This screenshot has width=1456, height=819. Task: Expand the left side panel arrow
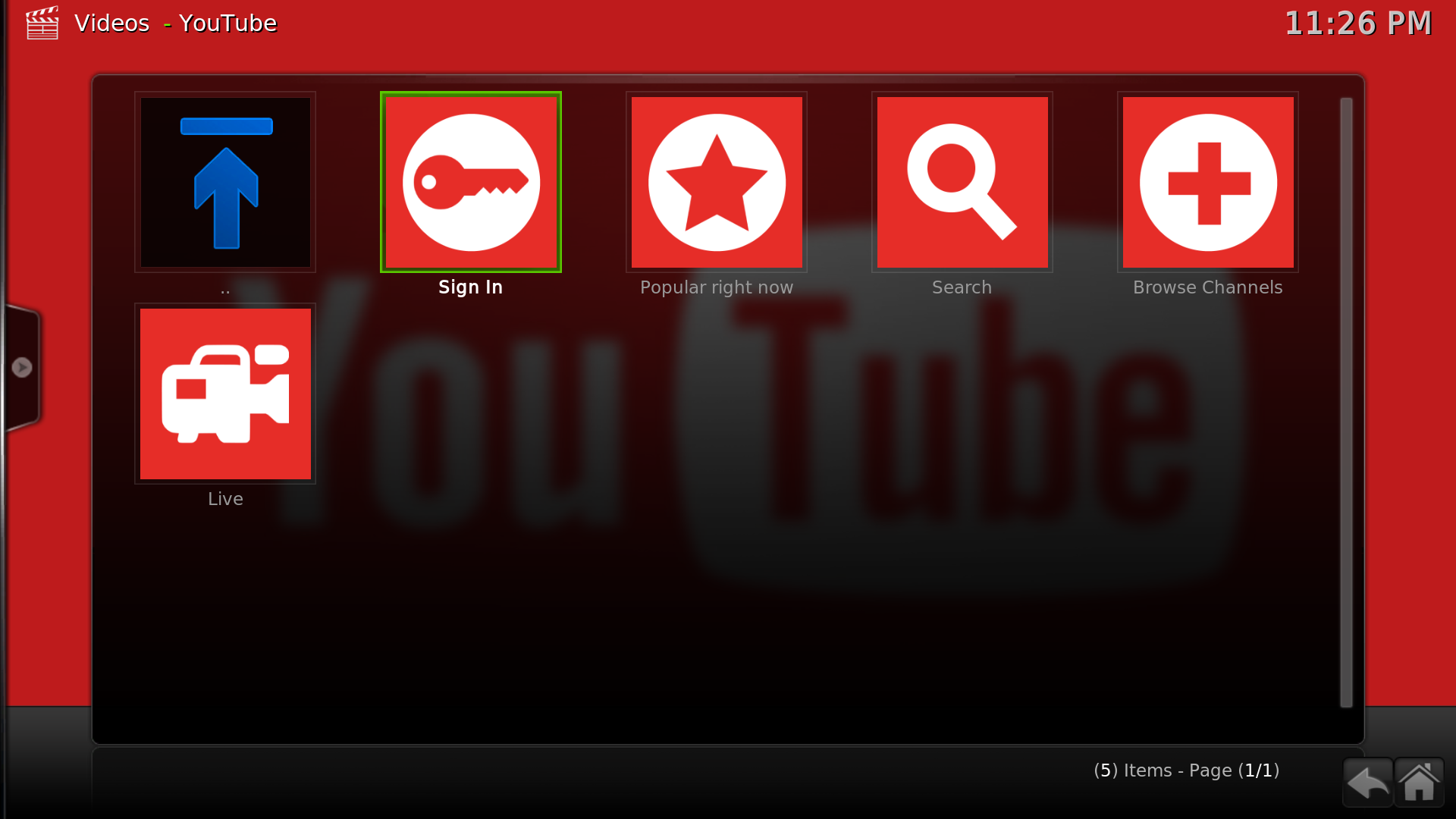tap(22, 368)
